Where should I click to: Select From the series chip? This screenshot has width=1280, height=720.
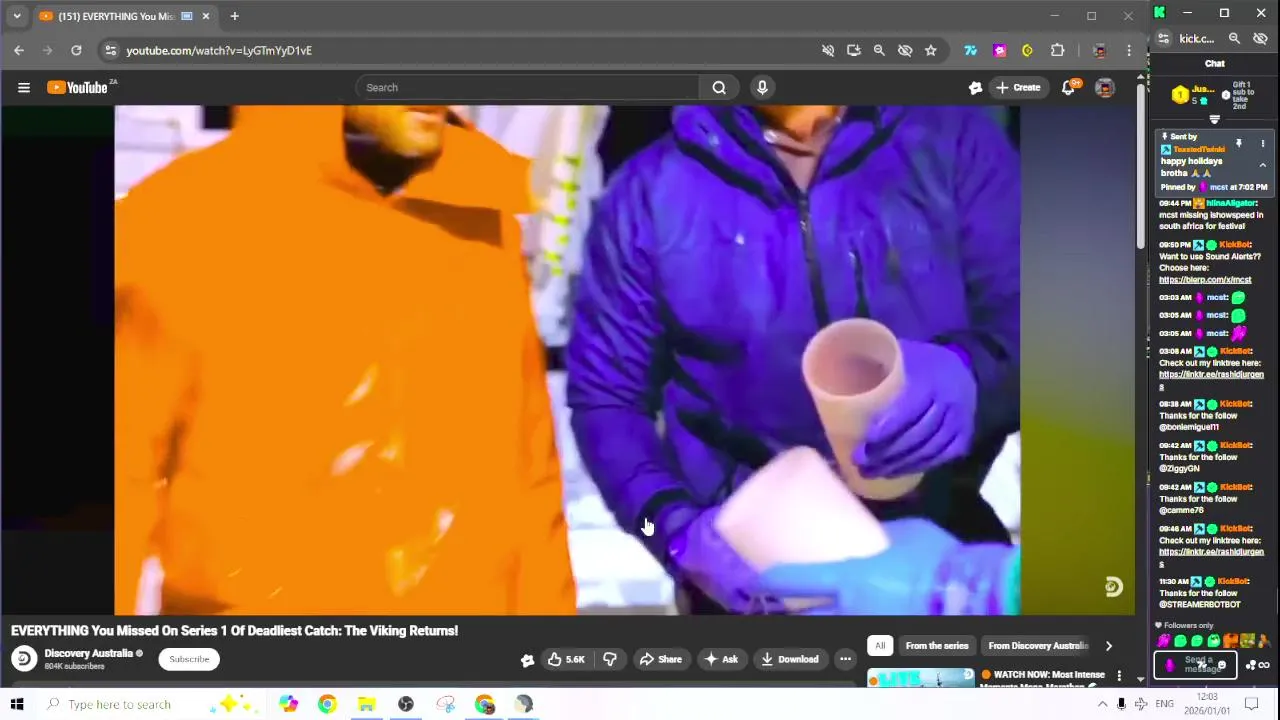coord(937,646)
